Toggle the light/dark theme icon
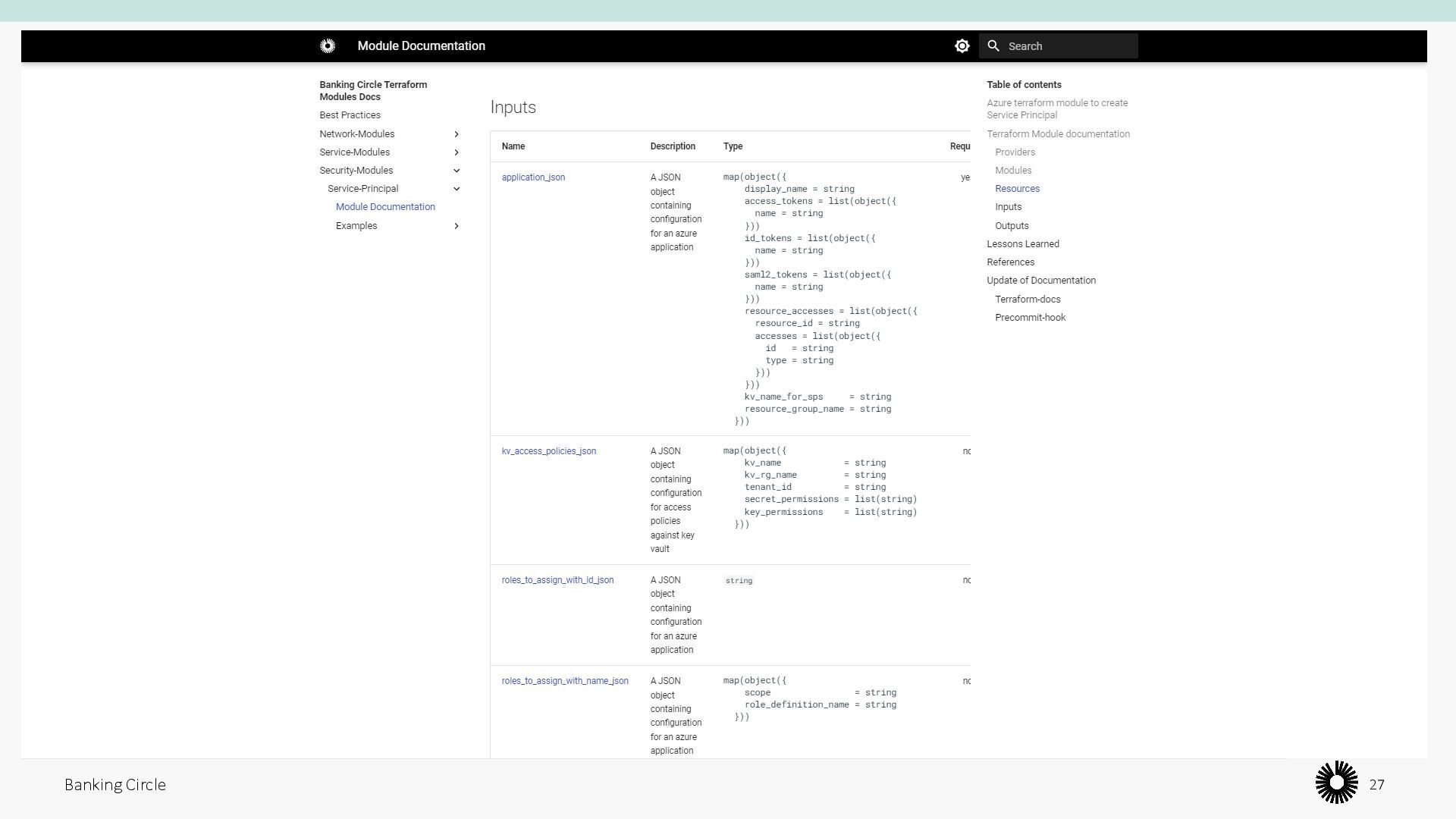This screenshot has height=819, width=1456. click(962, 46)
